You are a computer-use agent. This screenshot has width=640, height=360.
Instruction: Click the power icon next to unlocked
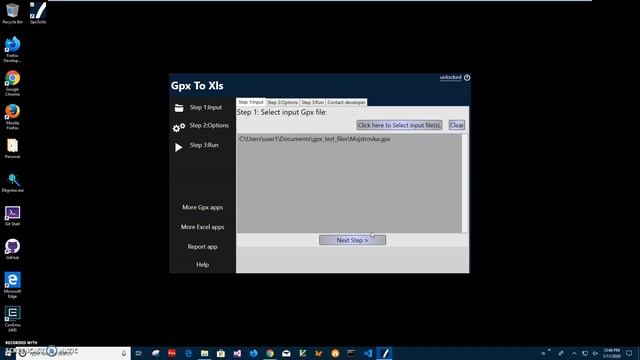467,77
